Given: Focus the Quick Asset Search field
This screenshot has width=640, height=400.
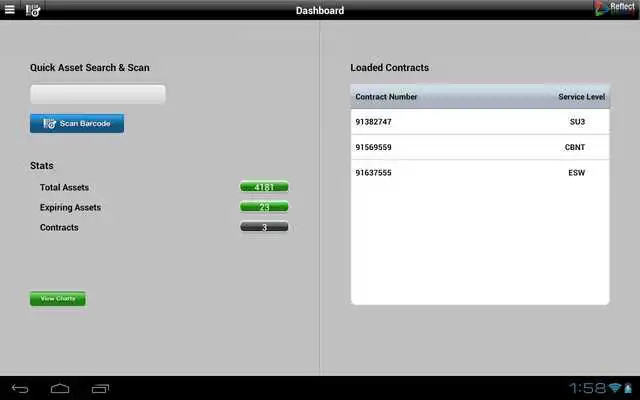Looking at the screenshot, I should pos(97,94).
